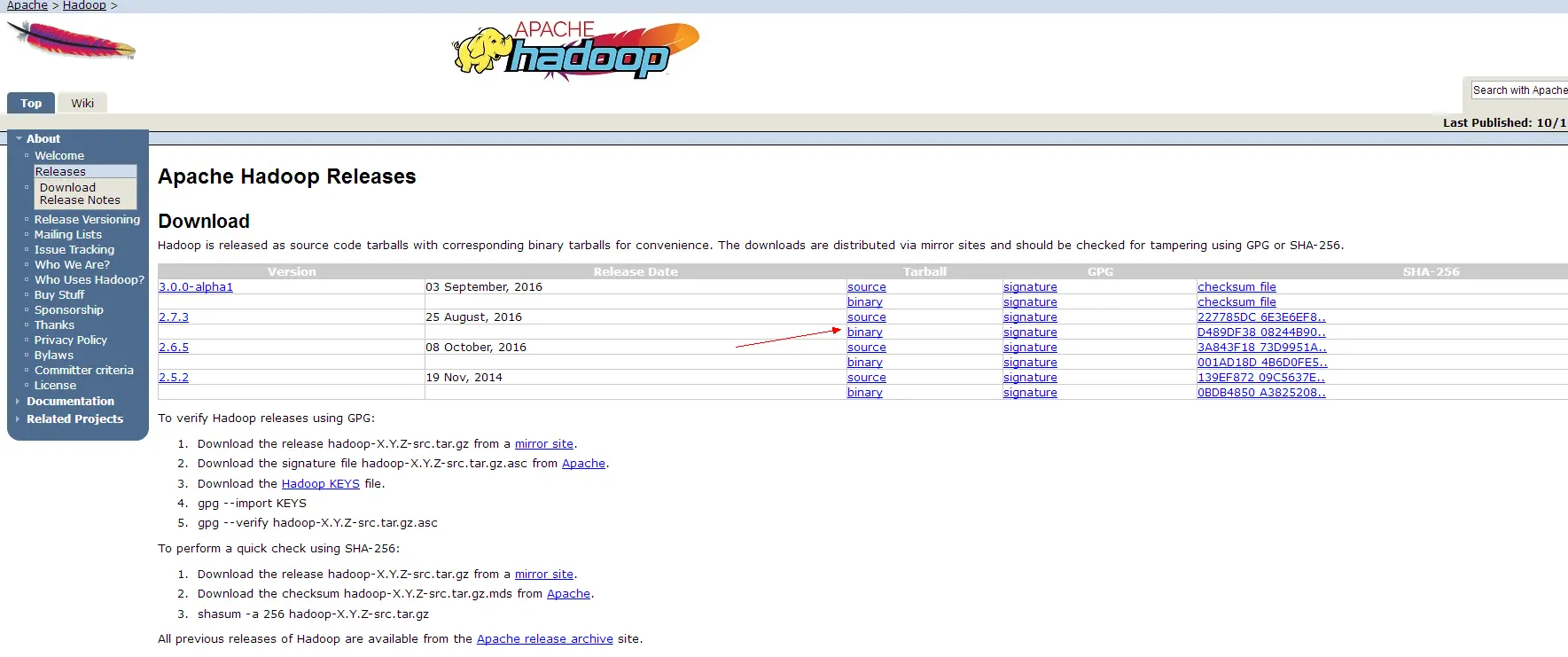Open Release Versioning in sidebar

point(87,220)
